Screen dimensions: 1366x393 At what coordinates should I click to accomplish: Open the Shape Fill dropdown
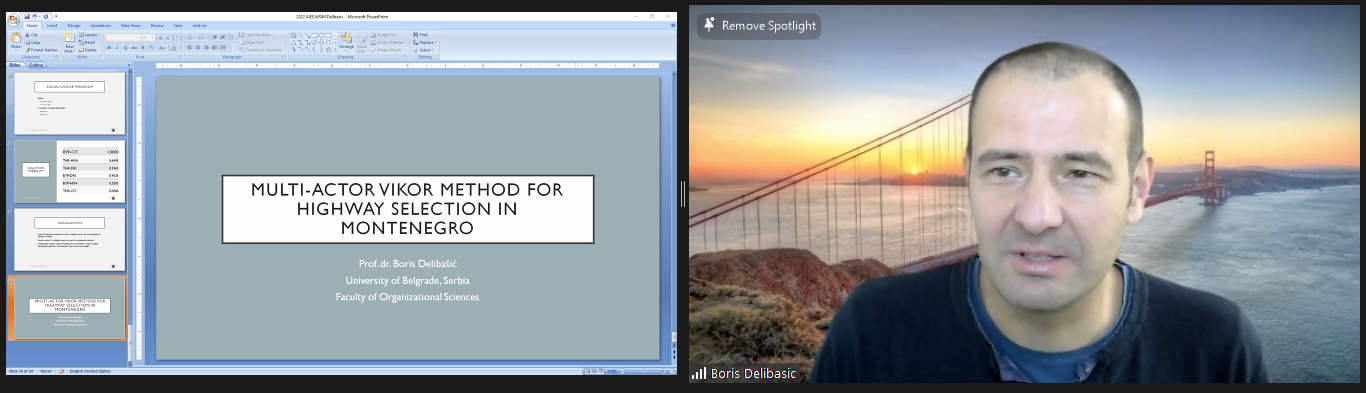point(386,34)
